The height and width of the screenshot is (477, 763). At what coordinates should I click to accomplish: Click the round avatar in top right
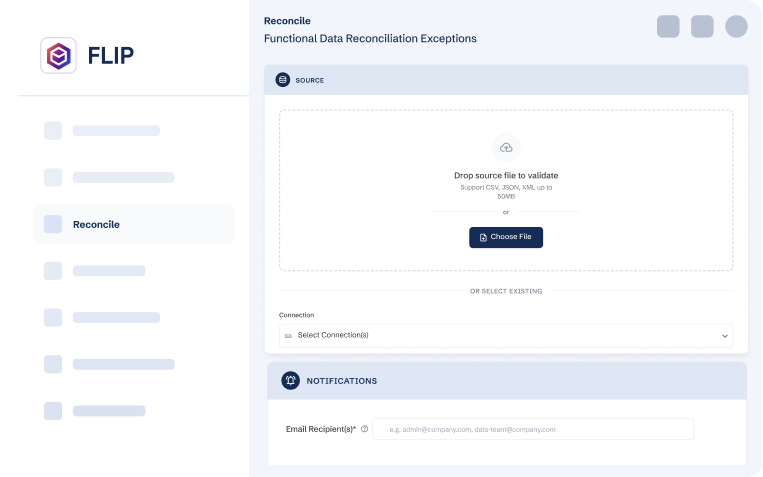point(736,27)
